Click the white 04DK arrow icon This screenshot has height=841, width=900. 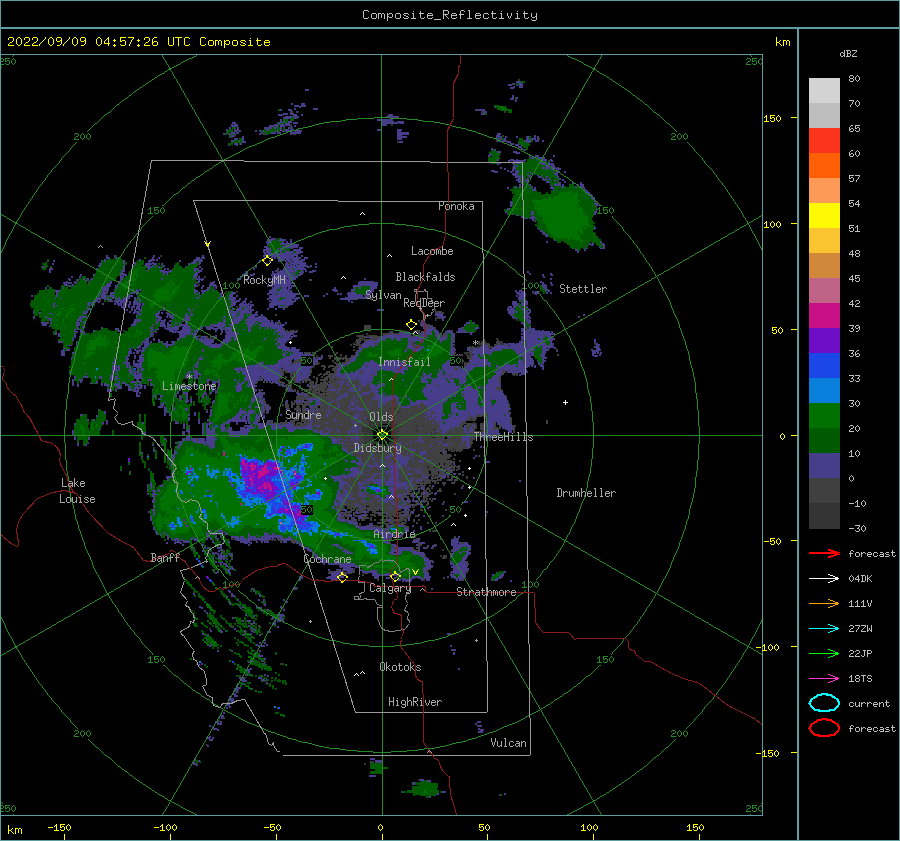point(824,579)
